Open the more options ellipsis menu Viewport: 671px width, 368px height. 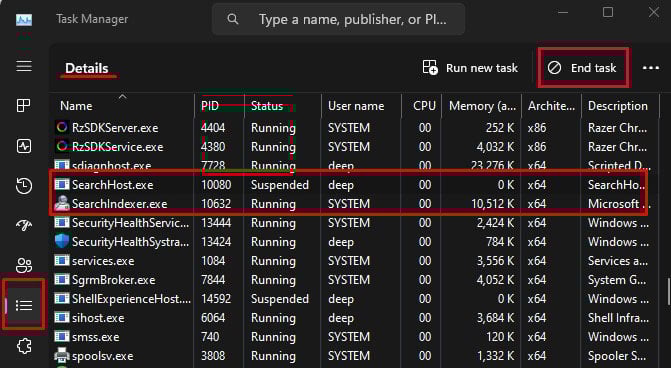(650, 68)
